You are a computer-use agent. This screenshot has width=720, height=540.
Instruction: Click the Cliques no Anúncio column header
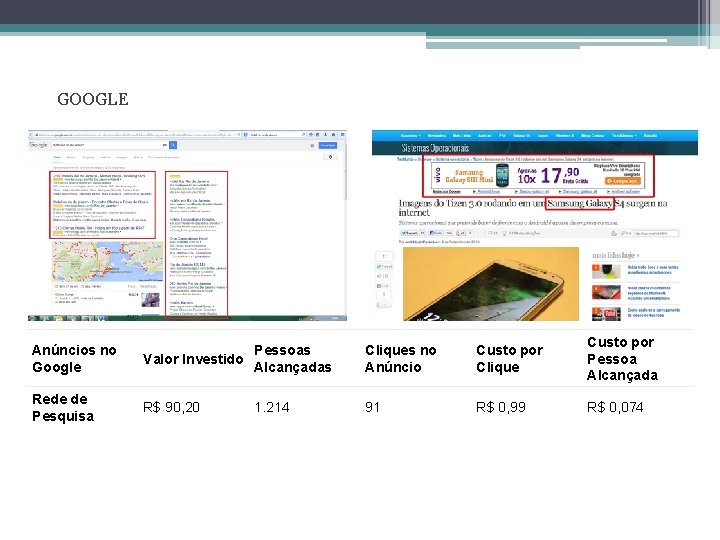(400, 359)
